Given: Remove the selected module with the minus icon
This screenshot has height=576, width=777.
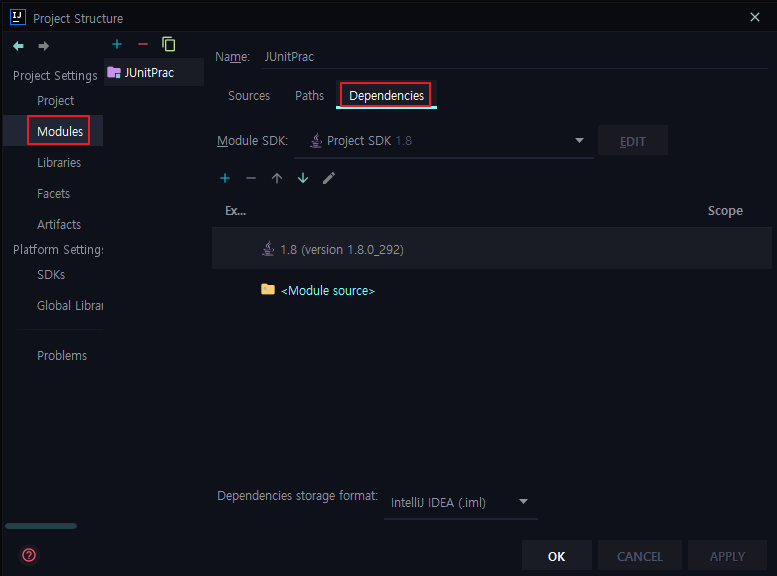Looking at the screenshot, I should pos(143,45).
